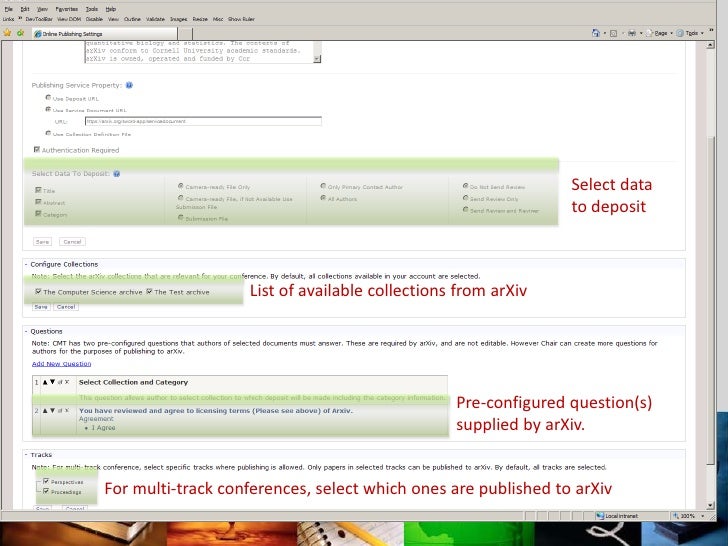728x546 pixels.
Task: Toggle the Abstract checkbox
Action: click(38, 202)
